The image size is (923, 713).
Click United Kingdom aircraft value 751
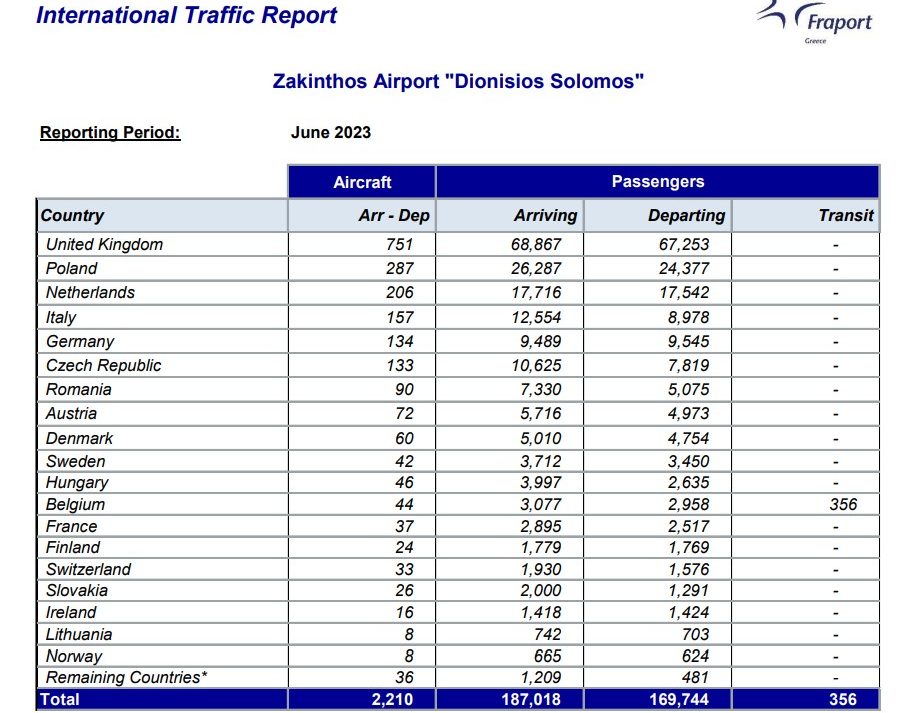pos(400,244)
